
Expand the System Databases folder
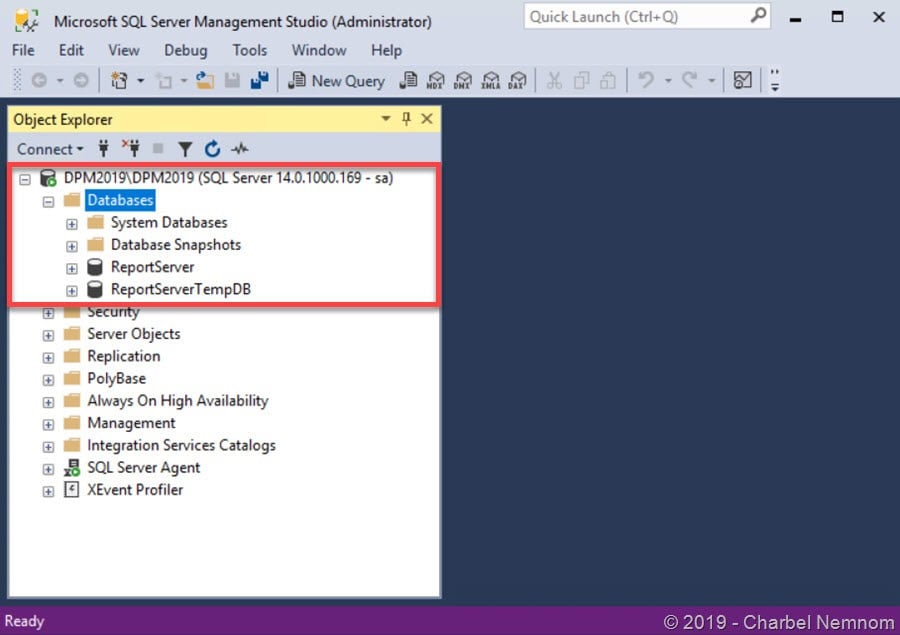(x=72, y=224)
